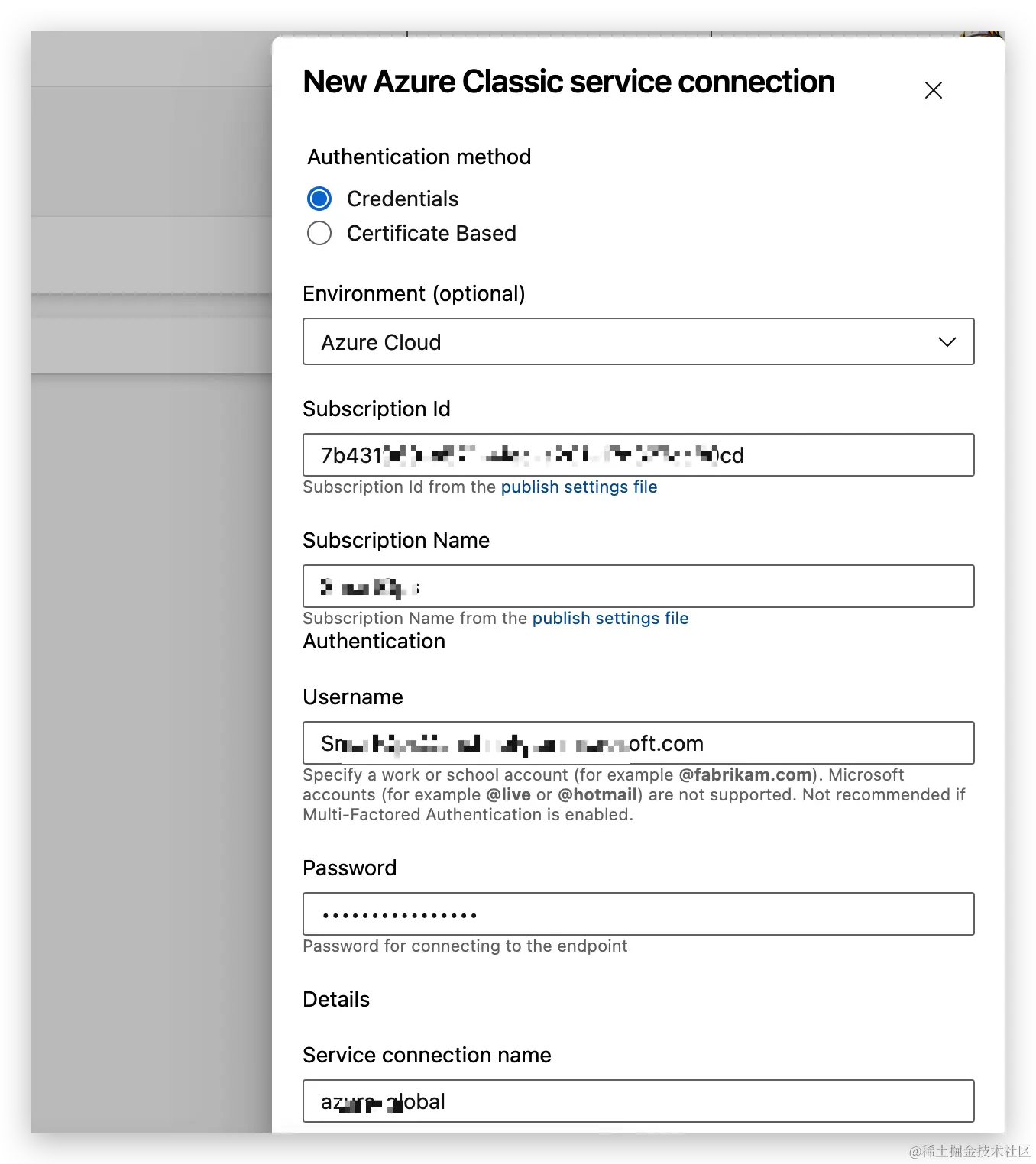Image resolution: width=1036 pixels, height=1164 pixels.
Task: Click the "Username" field label
Action: (x=352, y=697)
